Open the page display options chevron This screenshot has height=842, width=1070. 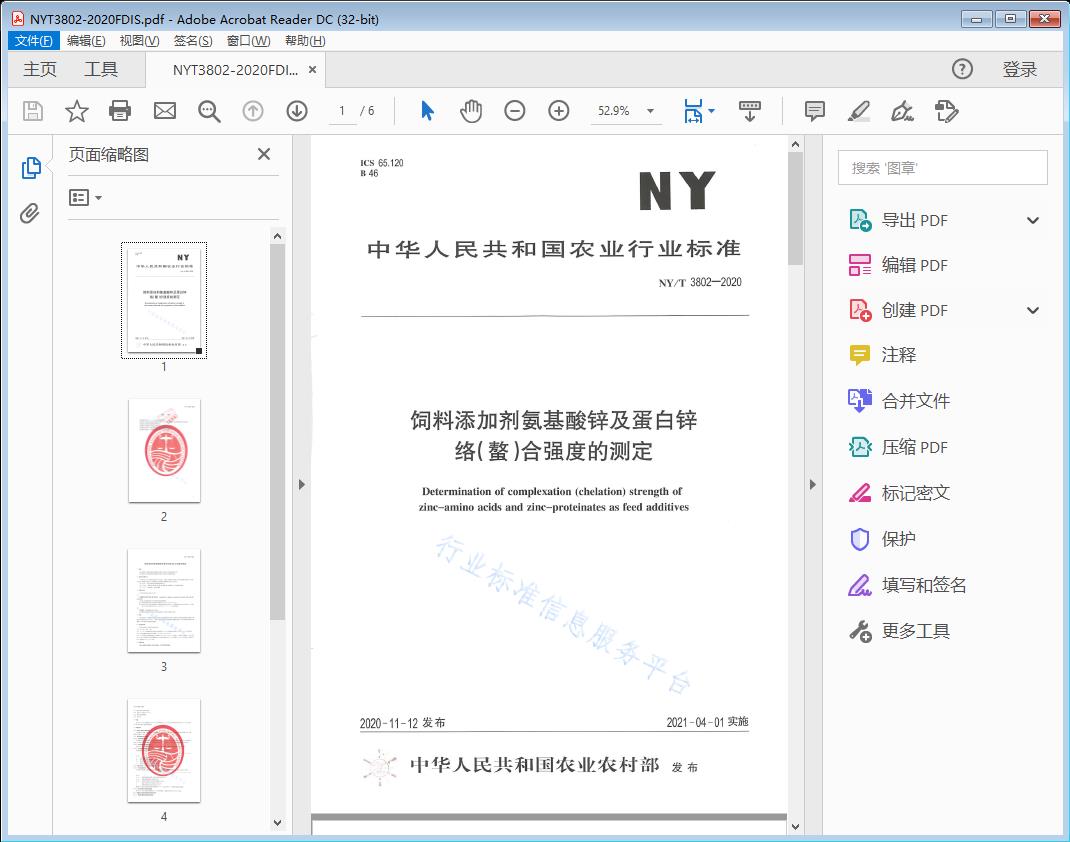tap(712, 111)
